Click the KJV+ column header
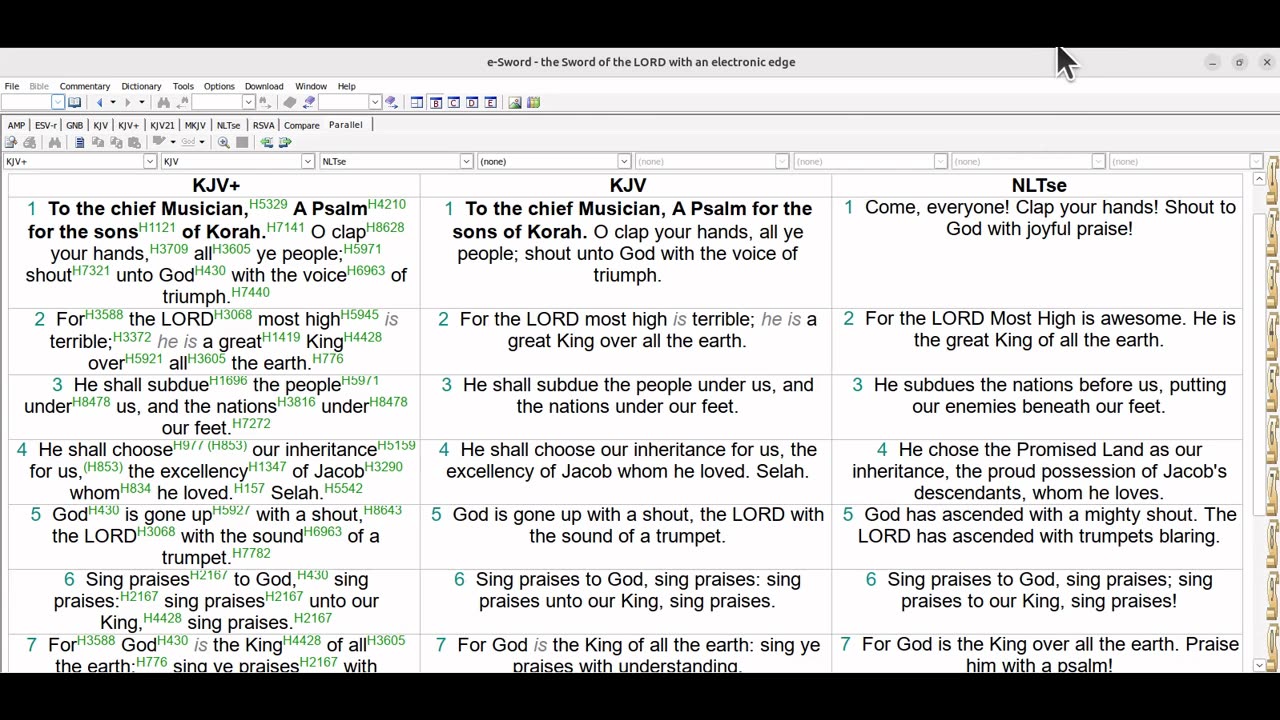The image size is (1280, 720). 216,185
